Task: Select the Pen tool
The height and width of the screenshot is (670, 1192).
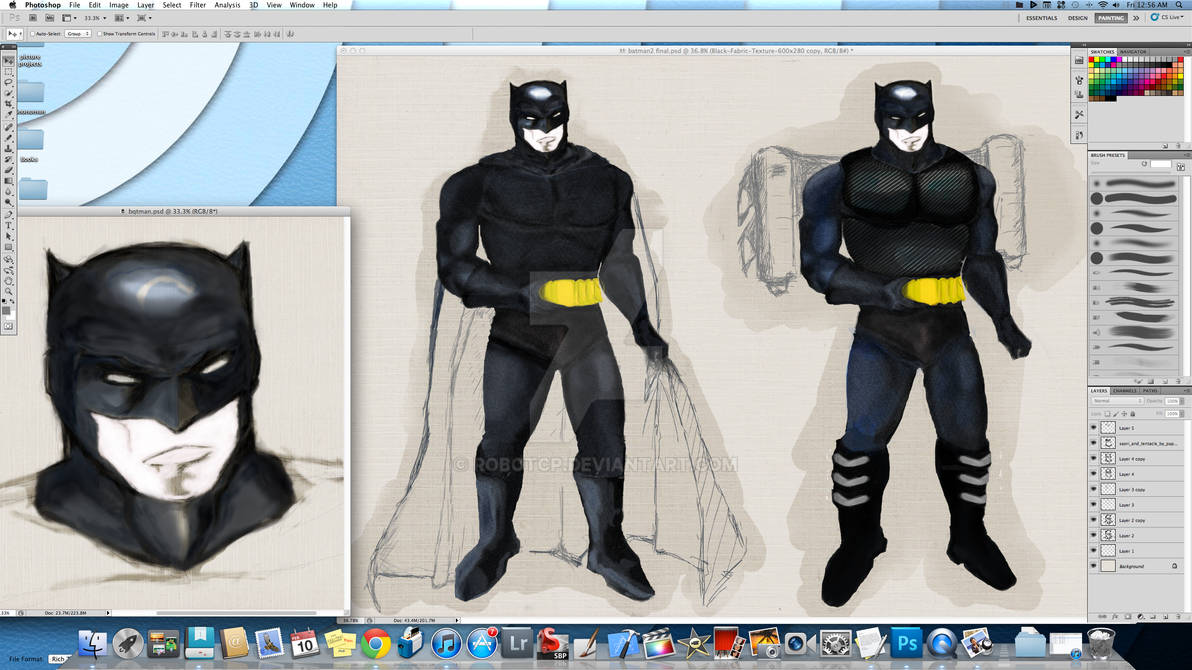Action: point(8,214)
